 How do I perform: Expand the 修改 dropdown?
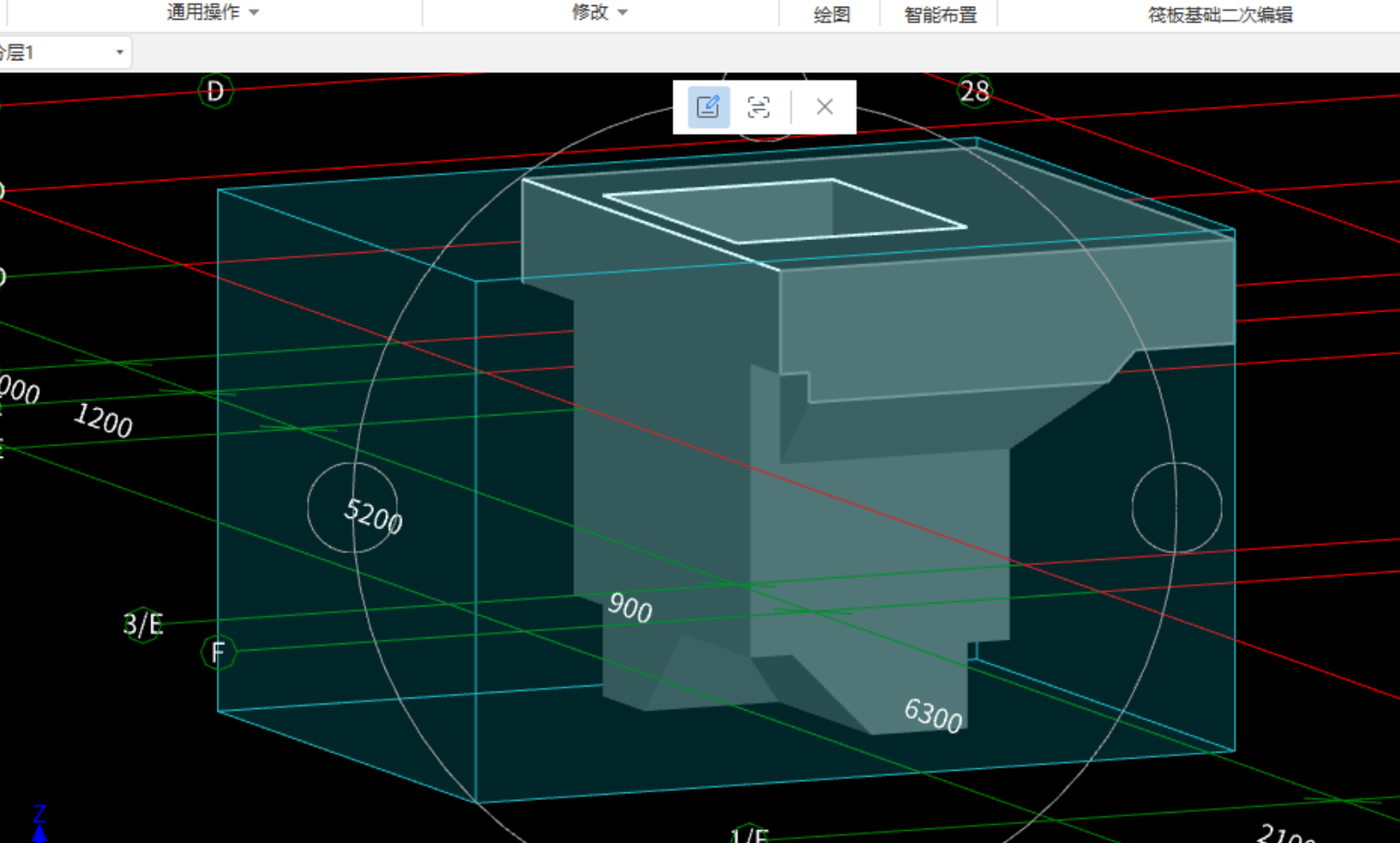599,12
